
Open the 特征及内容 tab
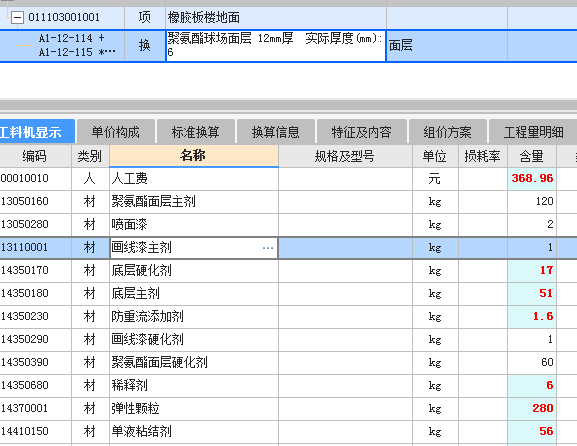361,132
